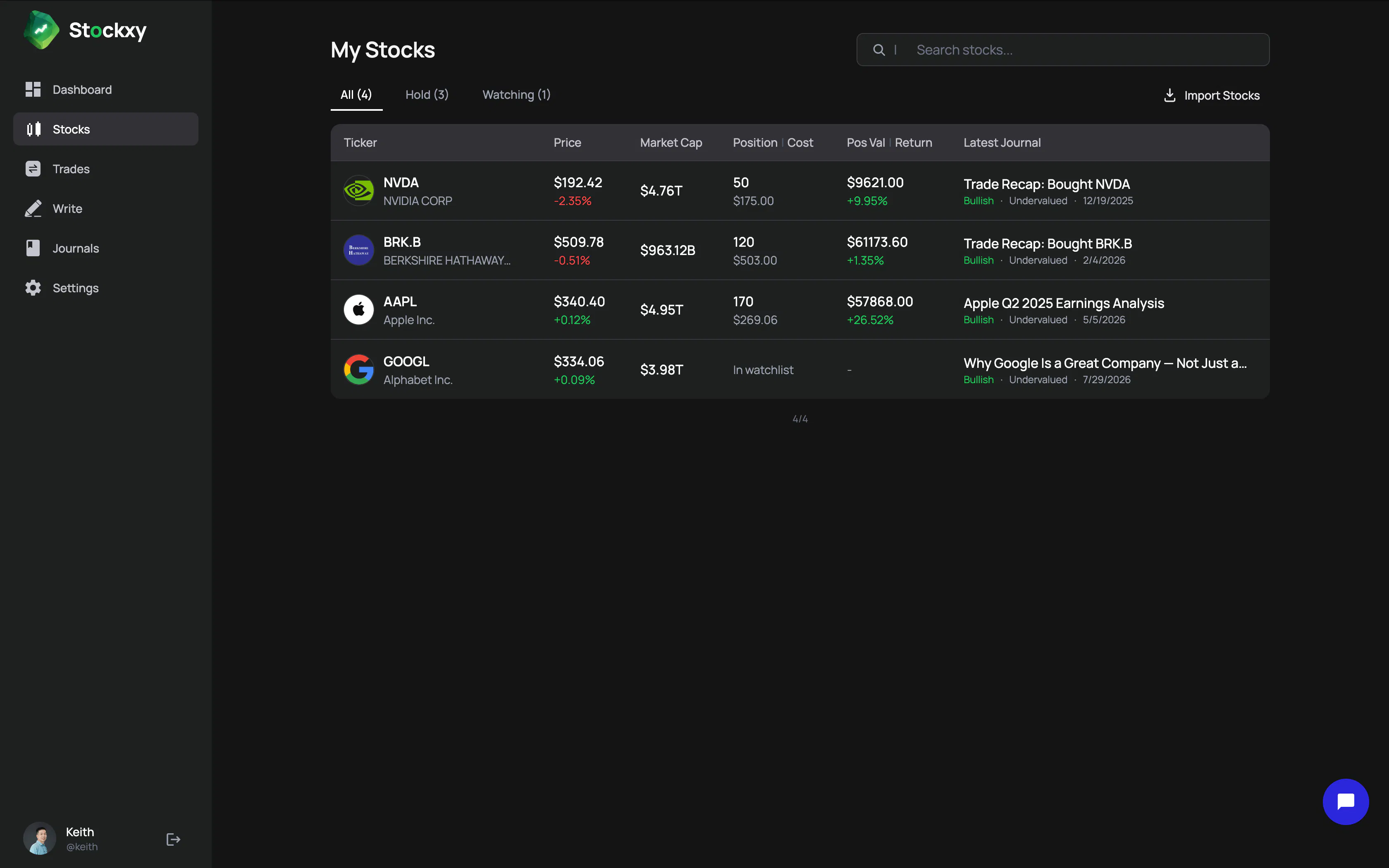Click the Stocks sidebar label
Viewport: 1389px width, 868px height.
[71, 129]
